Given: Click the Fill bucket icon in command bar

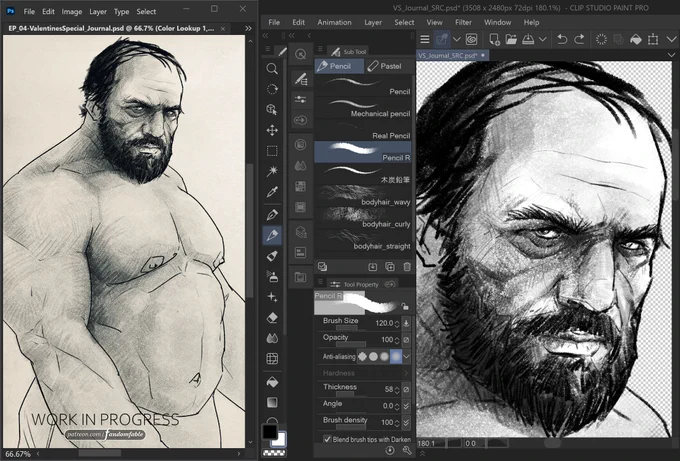Looking at the screenshot, I should click(x=635, y=39).
